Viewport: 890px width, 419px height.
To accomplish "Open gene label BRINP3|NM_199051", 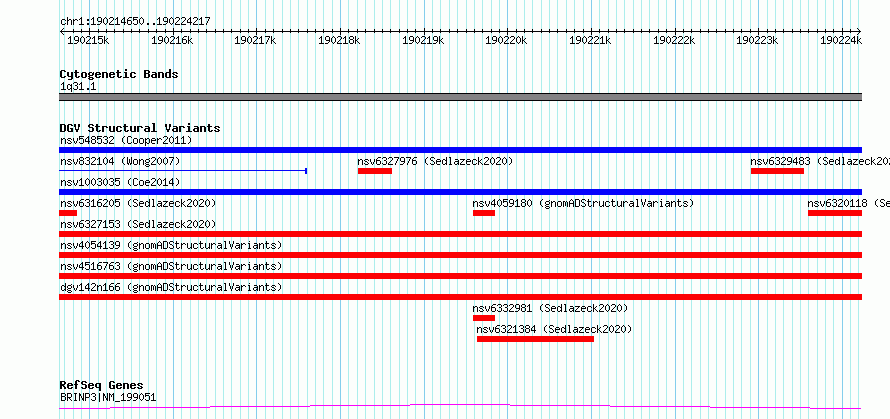I will pyautogui.click(x=108, y=397).
